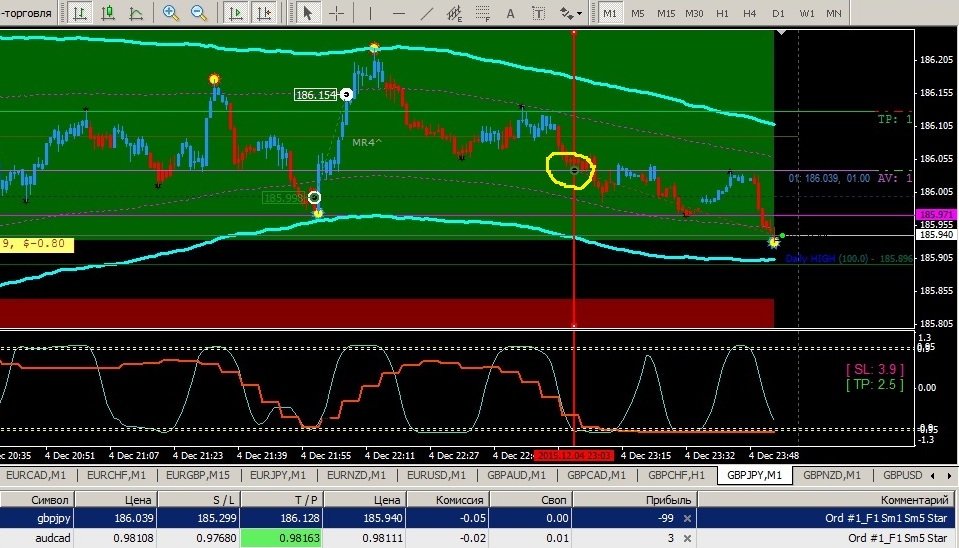Set timeframe to H1
Image resolution: width=959 pixels, height=548 pixels.
722,13
